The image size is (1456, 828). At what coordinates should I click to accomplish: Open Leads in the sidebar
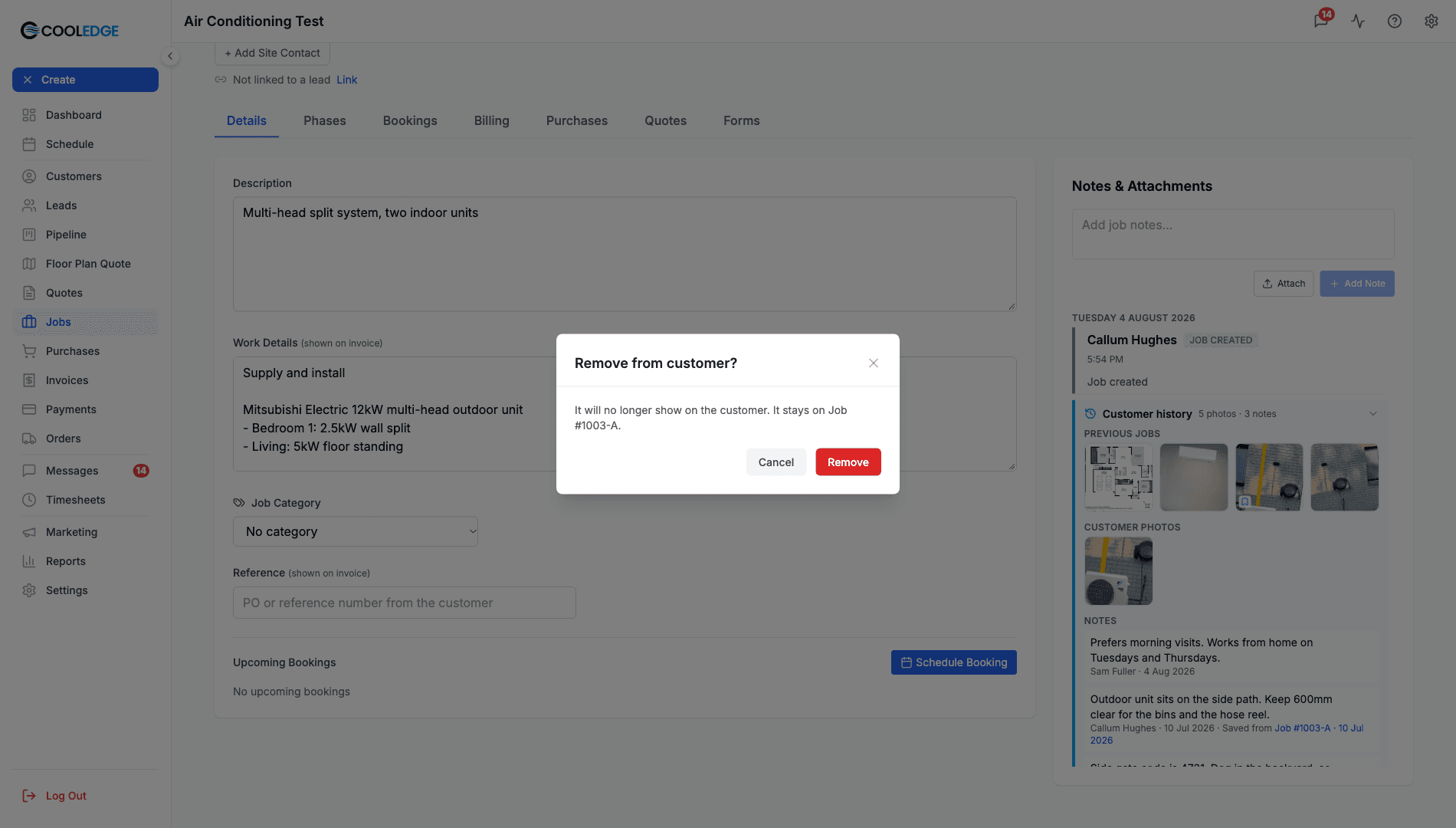point(85,205)
